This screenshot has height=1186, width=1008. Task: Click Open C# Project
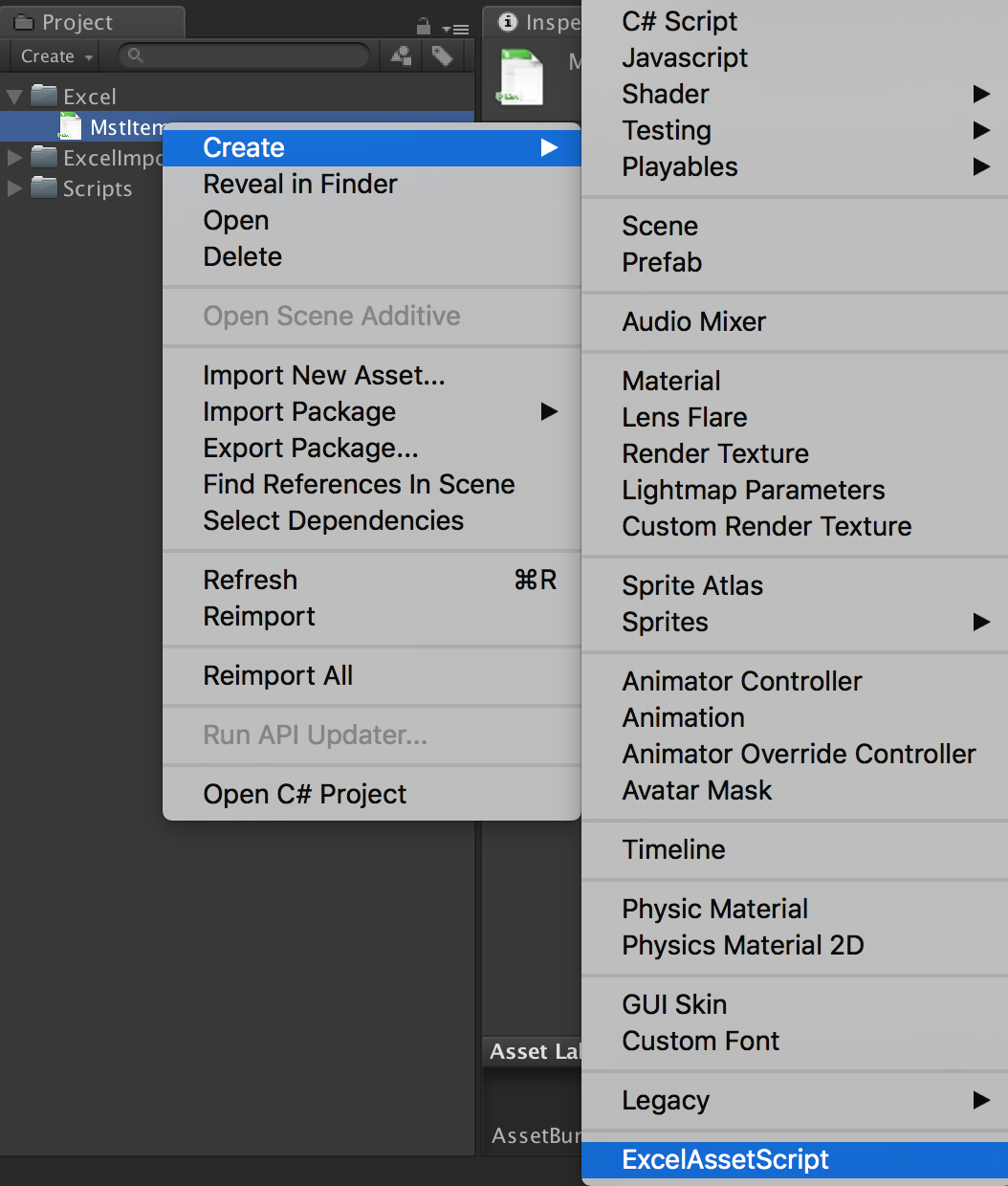pos(304,794)
